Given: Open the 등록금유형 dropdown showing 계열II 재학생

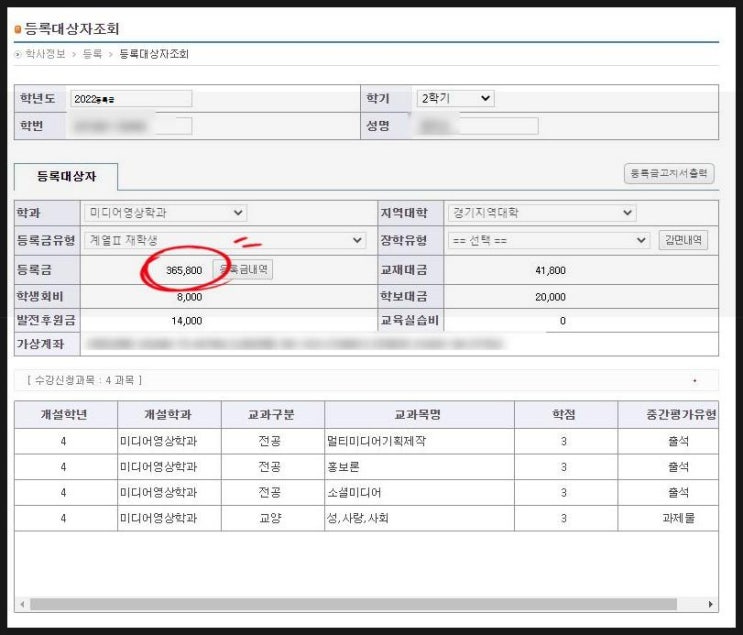Looking at the screenshot, I should click(x=225, y=240).
